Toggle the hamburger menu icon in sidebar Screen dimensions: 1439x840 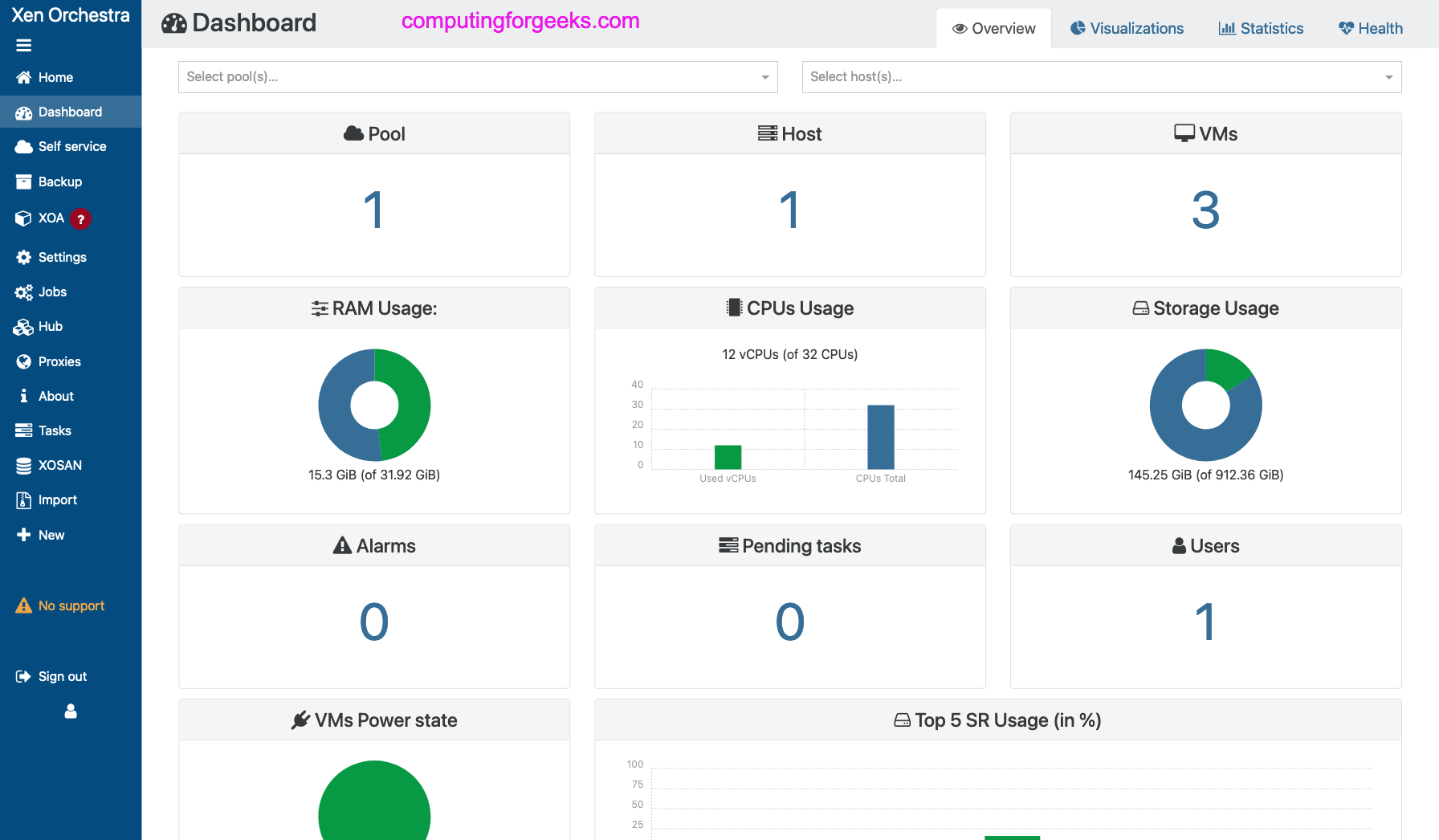coord(23,46)
